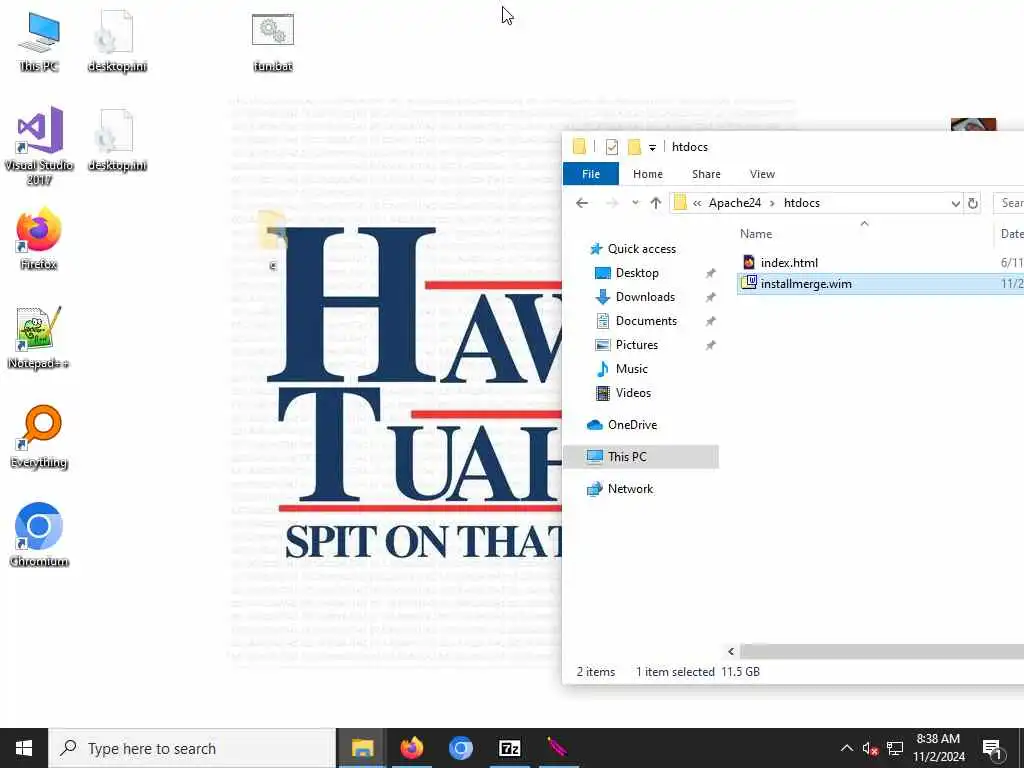
Task: Click the muted volume tray icon
Action: [870, 748]
